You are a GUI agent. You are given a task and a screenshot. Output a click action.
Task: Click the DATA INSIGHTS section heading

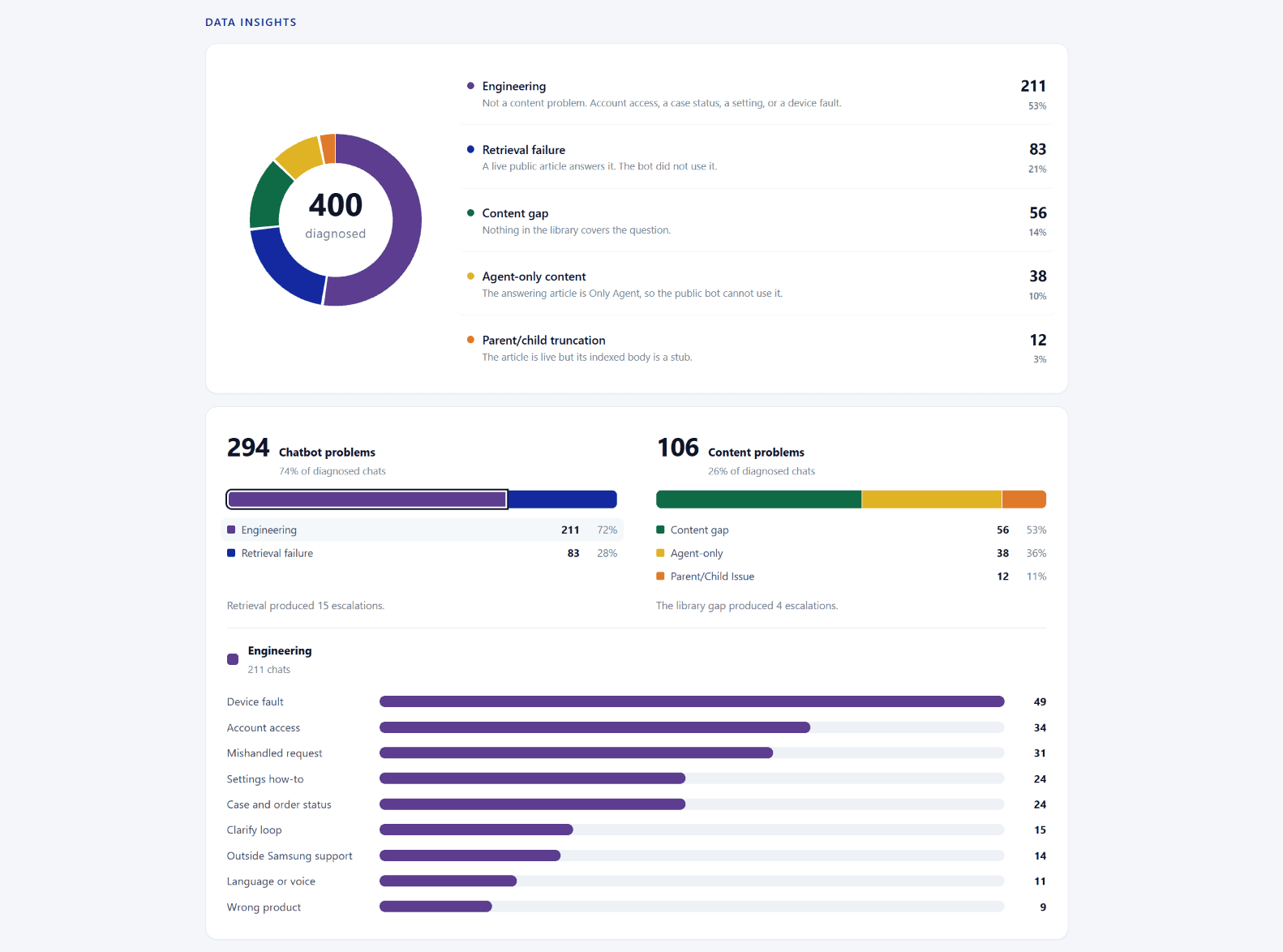pos(251,23)
